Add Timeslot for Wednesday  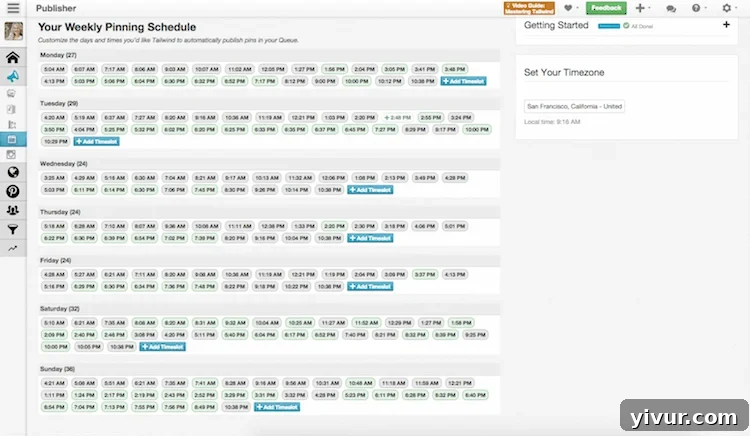(370, 190)
